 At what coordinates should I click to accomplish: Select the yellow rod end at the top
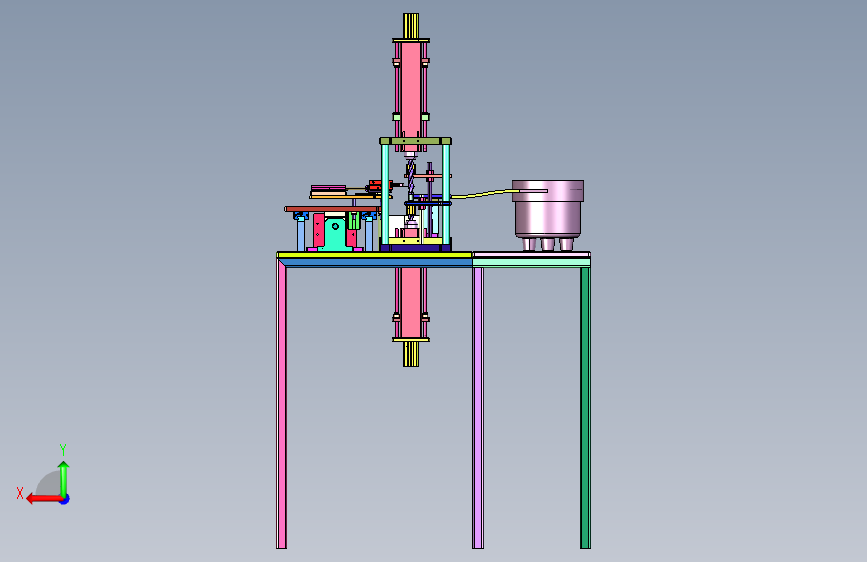pos(411,26)
